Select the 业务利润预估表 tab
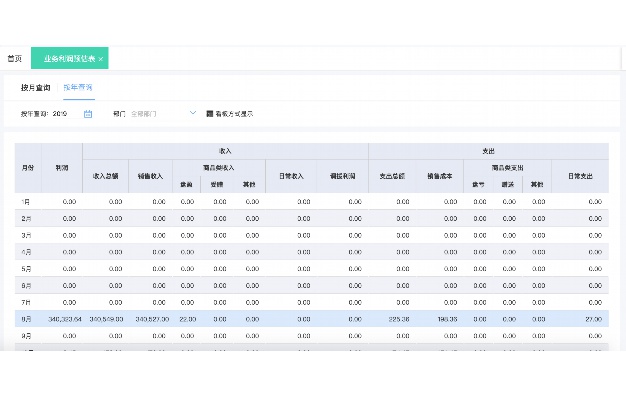The height and width of the screenshot is (396, 626). 69,58
